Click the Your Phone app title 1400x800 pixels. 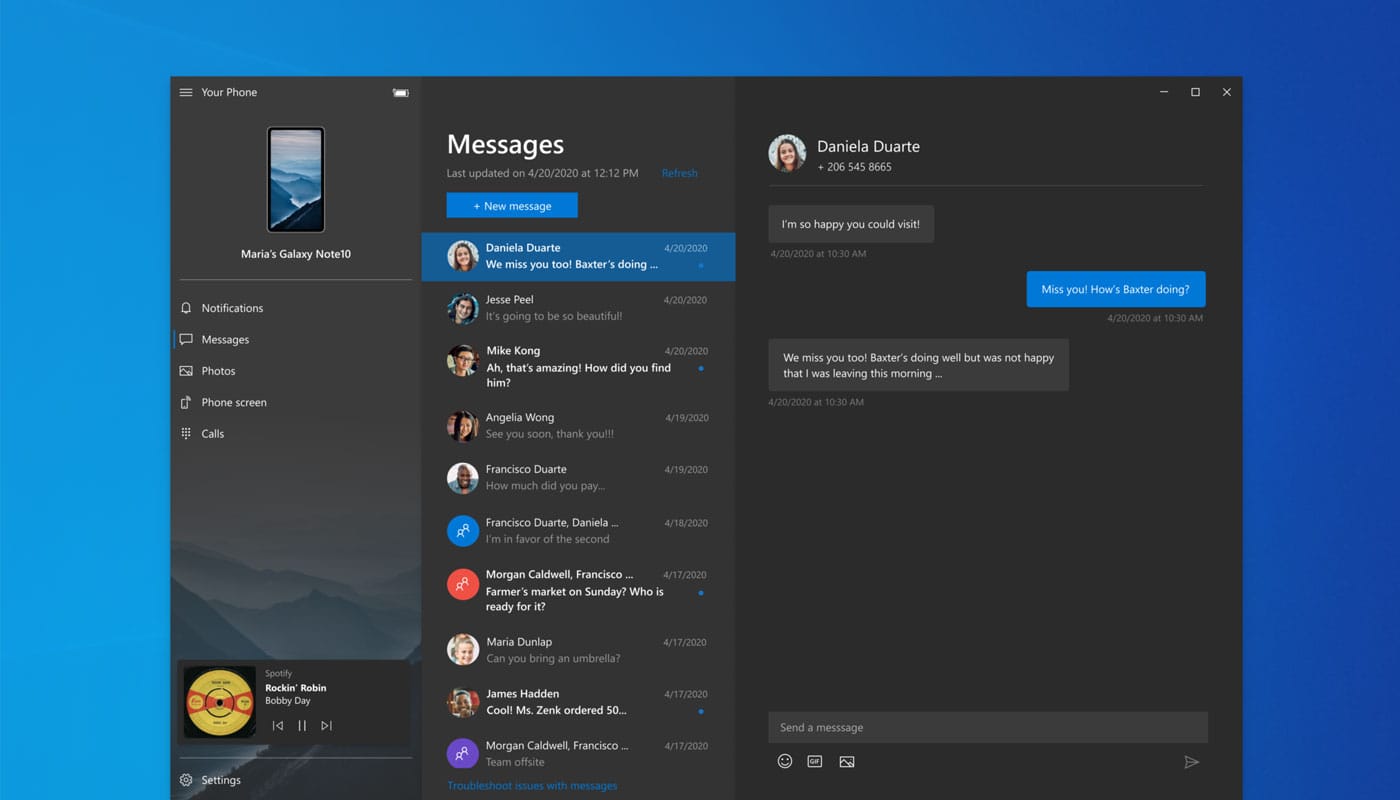[x=229, y=92]
